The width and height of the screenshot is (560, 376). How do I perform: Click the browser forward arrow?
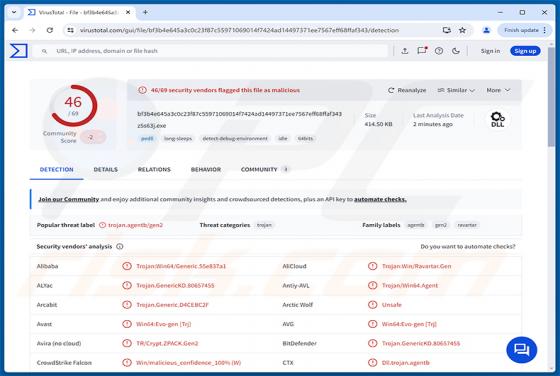point(32,30)
